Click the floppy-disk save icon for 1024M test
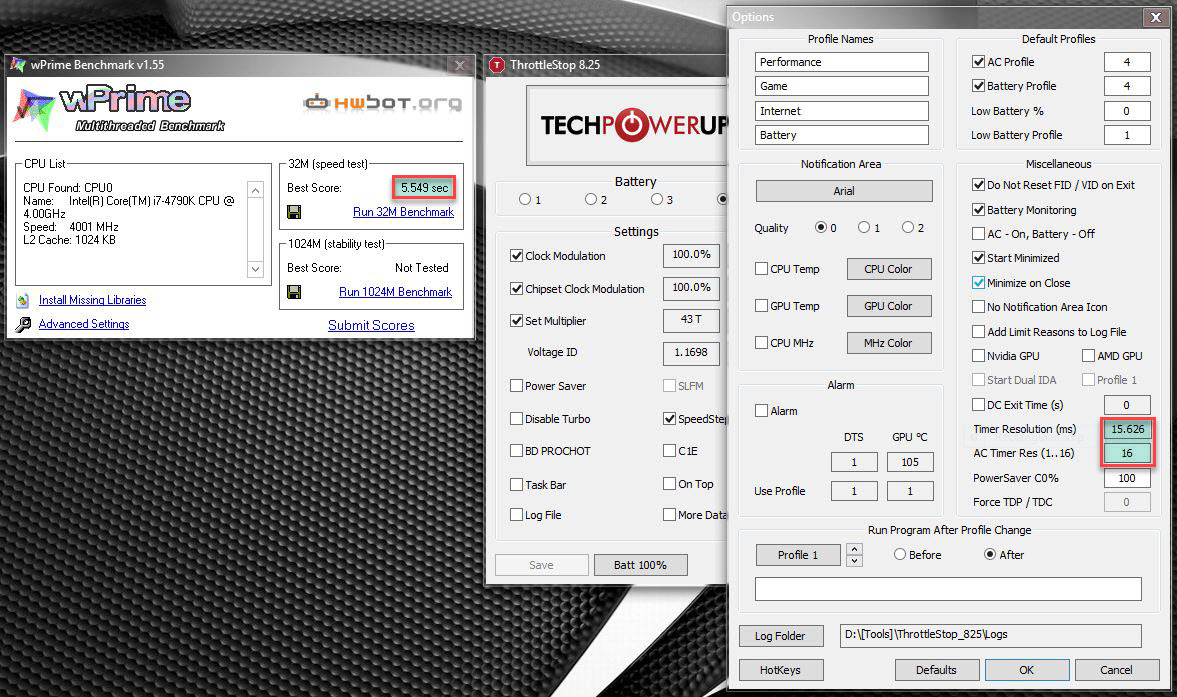The width and height of the screenshot is (1177, 697). tap(294, 292)
